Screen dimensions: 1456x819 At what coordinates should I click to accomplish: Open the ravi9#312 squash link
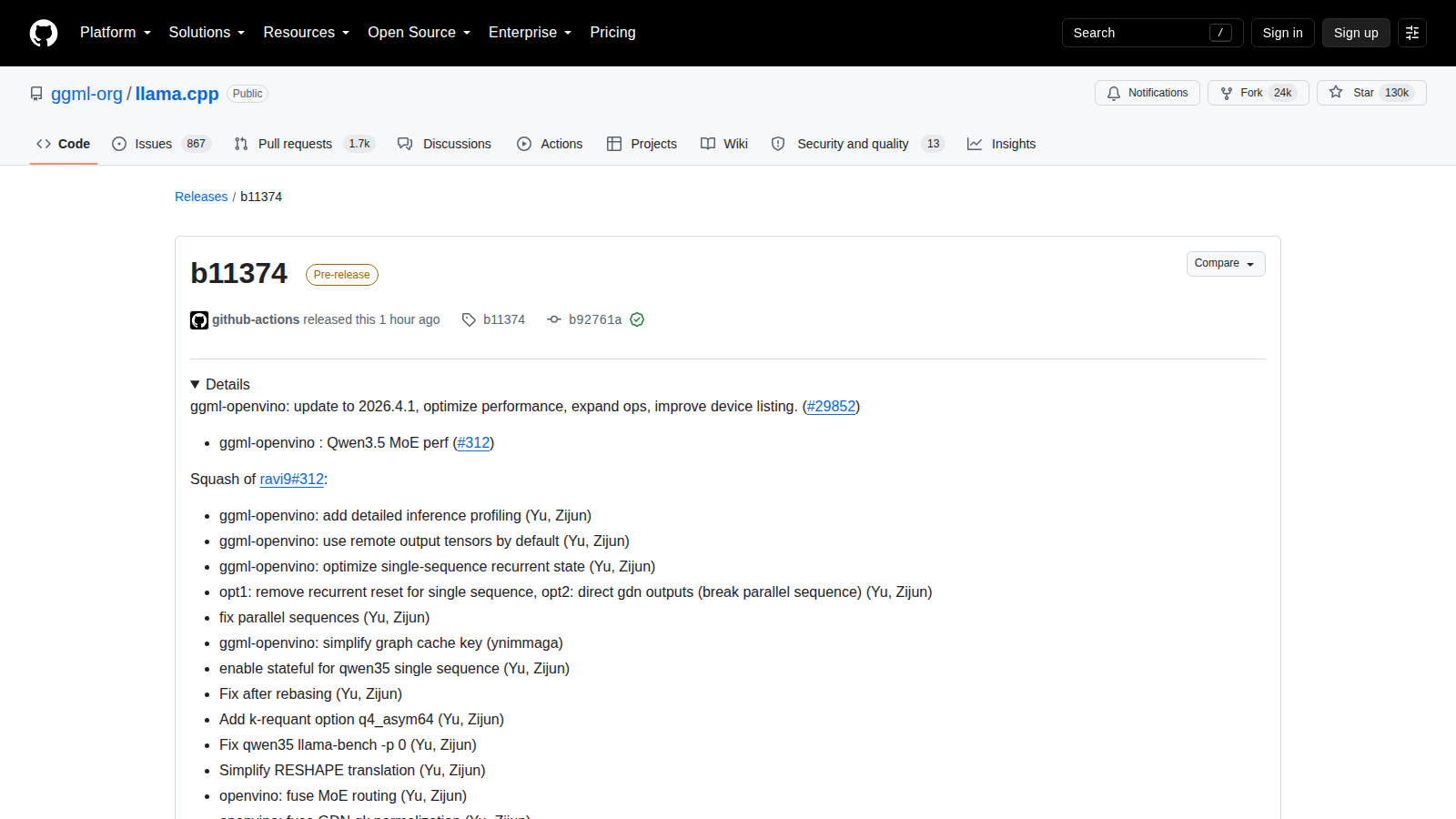[x=291, y=480]
